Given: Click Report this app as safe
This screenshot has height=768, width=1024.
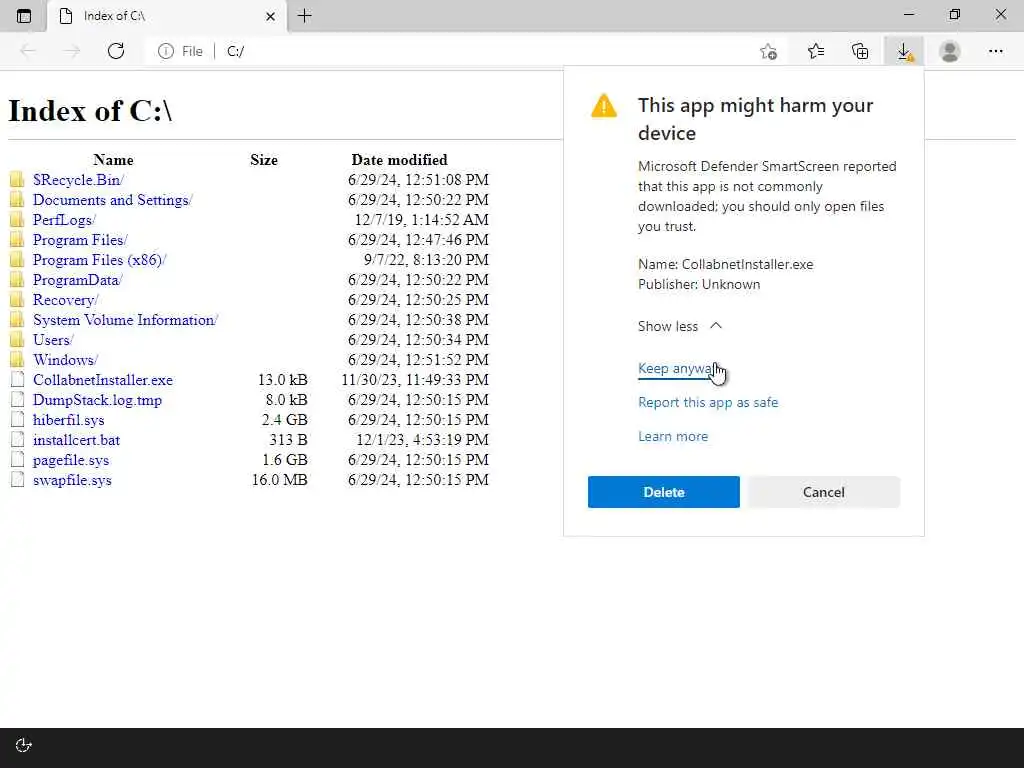Looking at the screenshot, I should point(708,402).
